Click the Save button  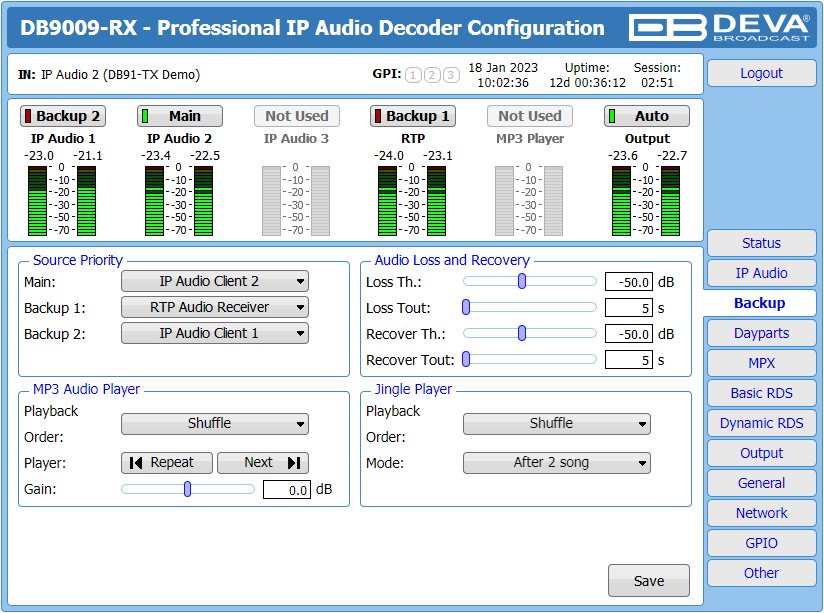[x=649, y=580]
